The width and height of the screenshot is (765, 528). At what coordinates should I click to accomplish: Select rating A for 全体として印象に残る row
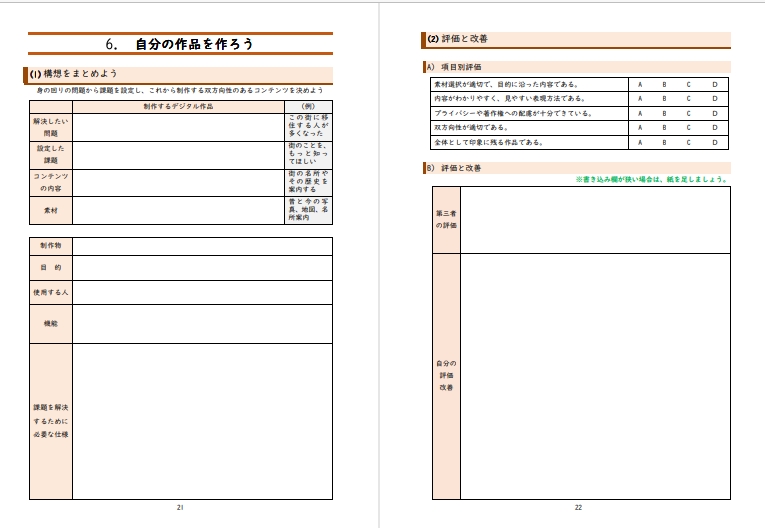click(x=640, y=143)
